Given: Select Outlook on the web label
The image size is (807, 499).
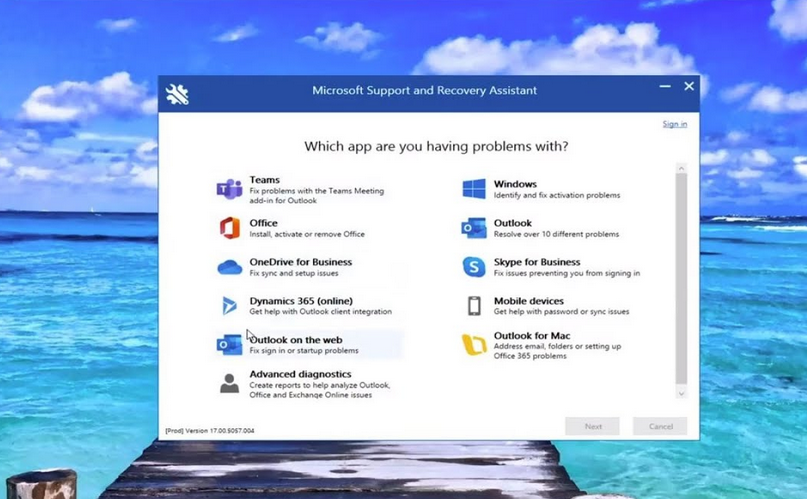Looking at the screenshot, I should 296,340.
